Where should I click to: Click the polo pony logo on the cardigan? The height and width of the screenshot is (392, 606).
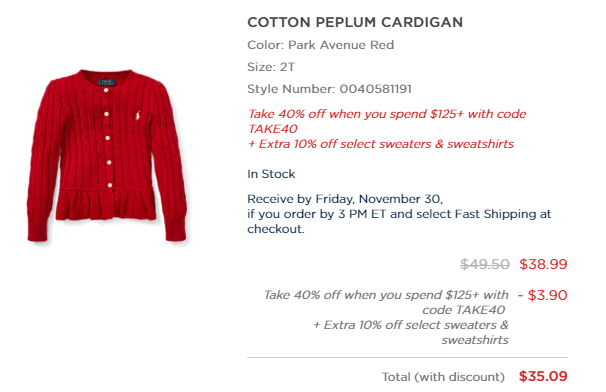(x=138, y=115)
